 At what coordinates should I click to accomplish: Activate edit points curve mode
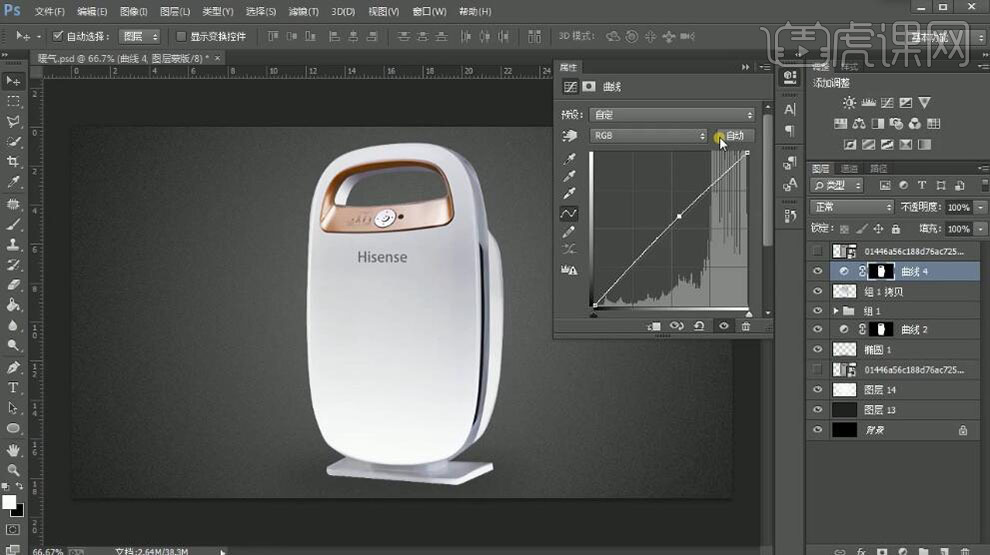[x=568, y=214]
